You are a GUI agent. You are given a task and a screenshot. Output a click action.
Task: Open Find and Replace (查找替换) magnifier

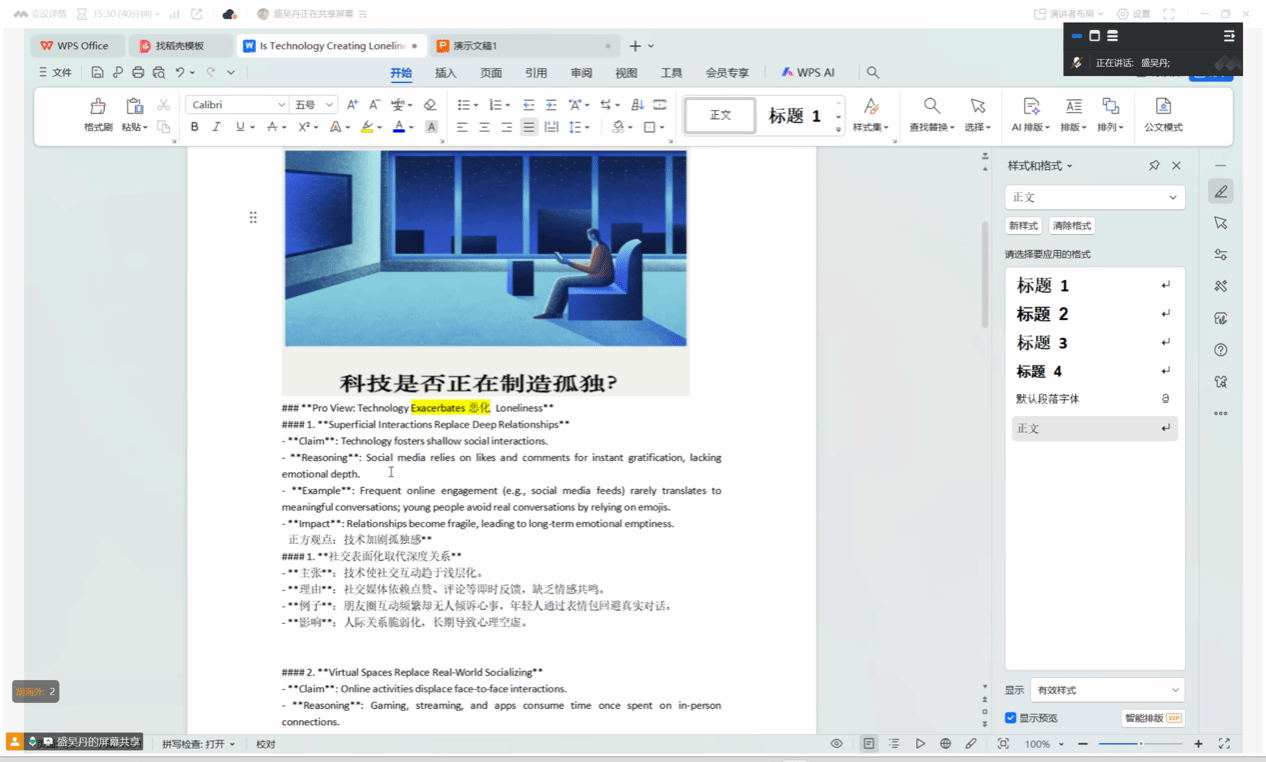[x=931, y=106]
